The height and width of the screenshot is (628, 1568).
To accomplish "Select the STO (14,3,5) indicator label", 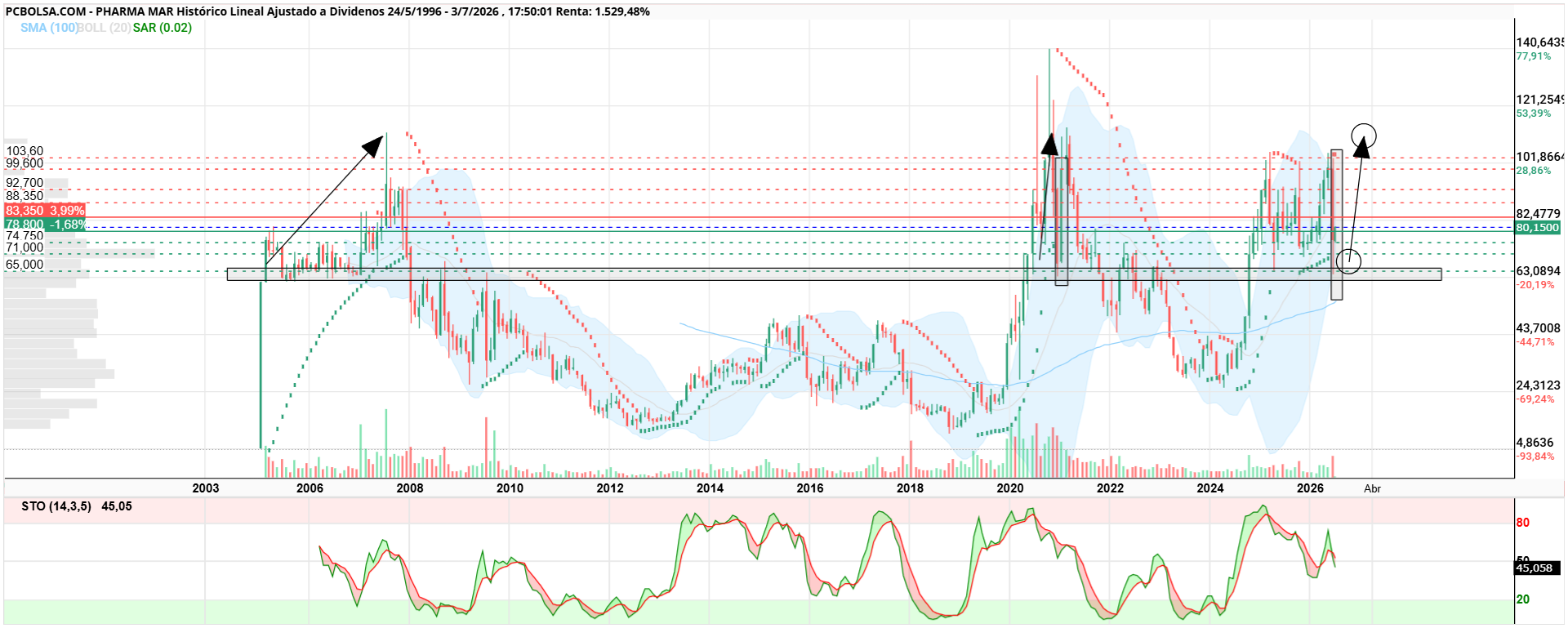I will coord(77,506).
